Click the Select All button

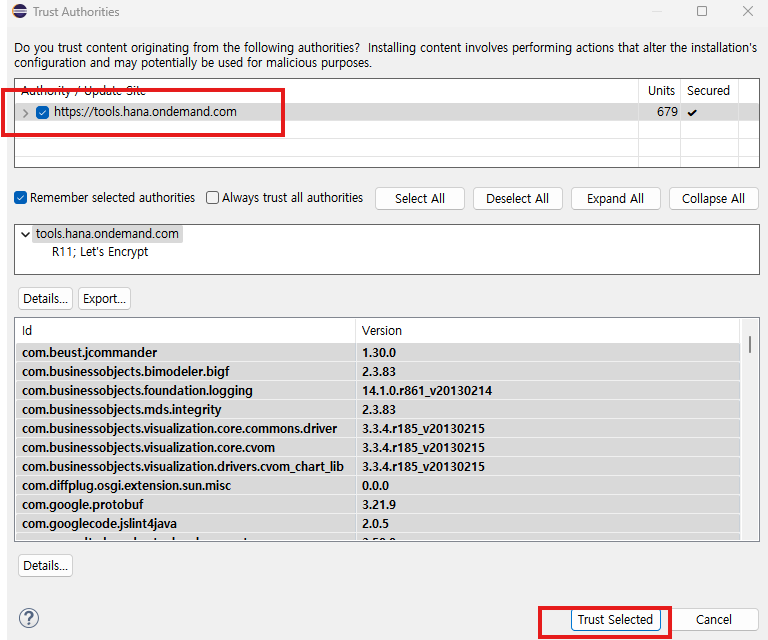[x=420, y=198]
